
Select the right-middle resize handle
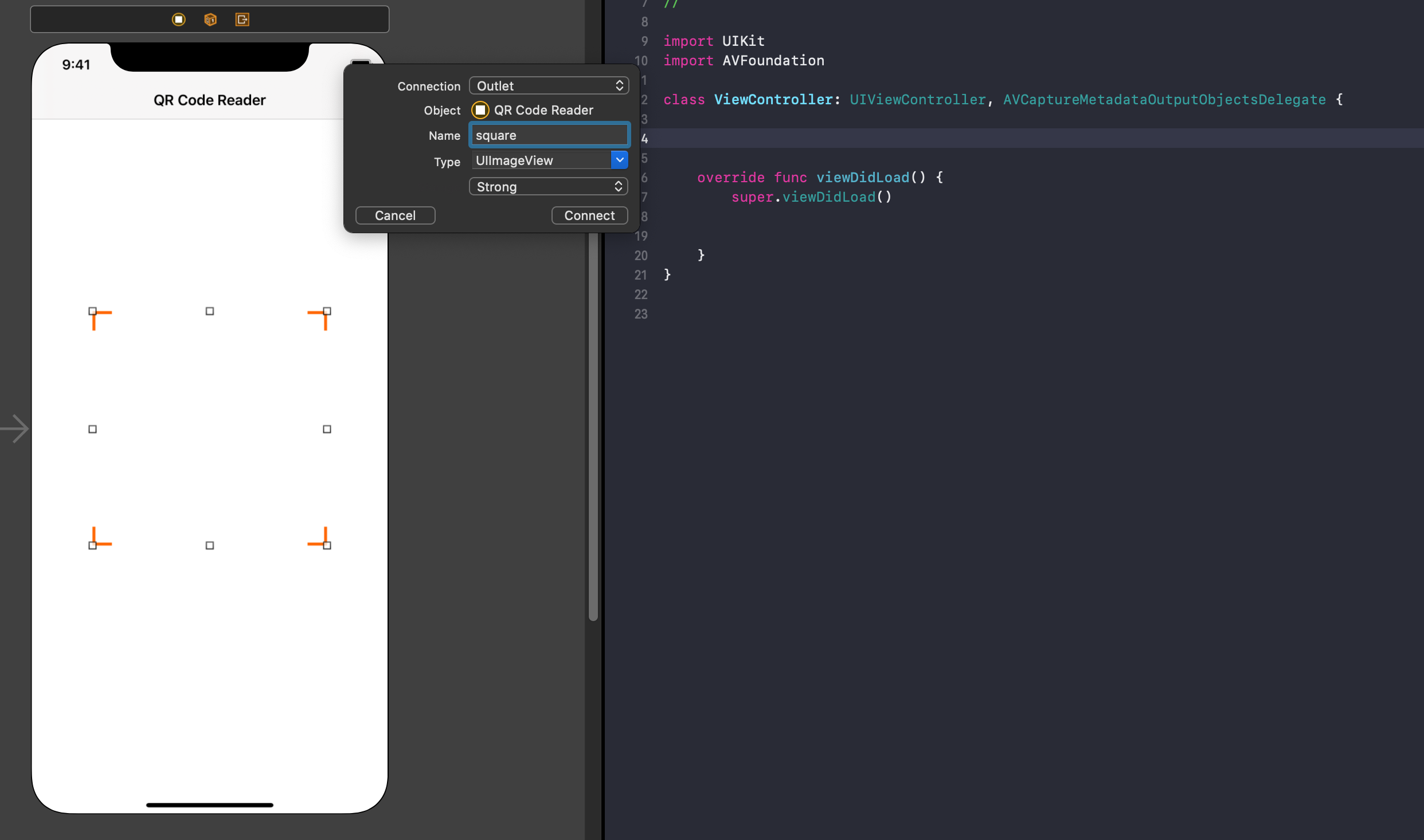pos(327,429)
